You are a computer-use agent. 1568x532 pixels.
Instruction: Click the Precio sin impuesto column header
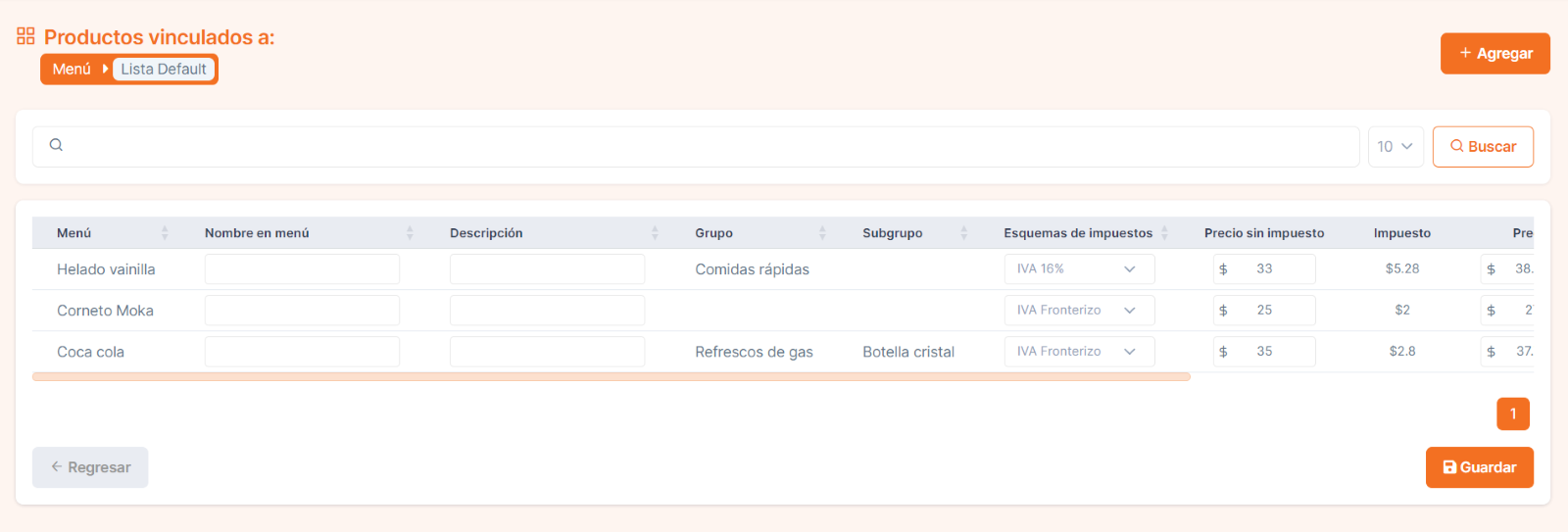(x=1264, y=233)
